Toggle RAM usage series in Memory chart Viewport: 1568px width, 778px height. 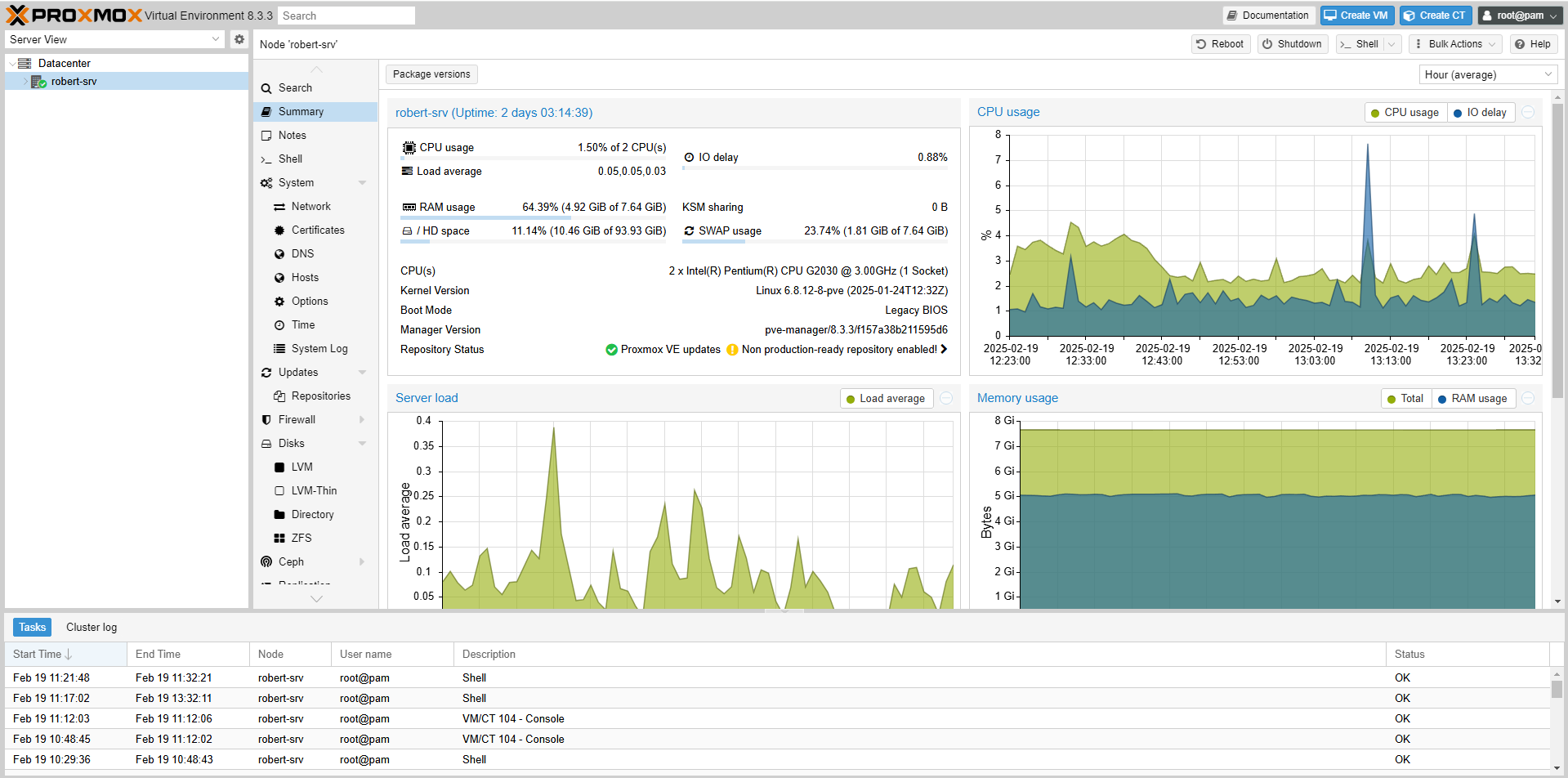click(x=1472, y=399)
